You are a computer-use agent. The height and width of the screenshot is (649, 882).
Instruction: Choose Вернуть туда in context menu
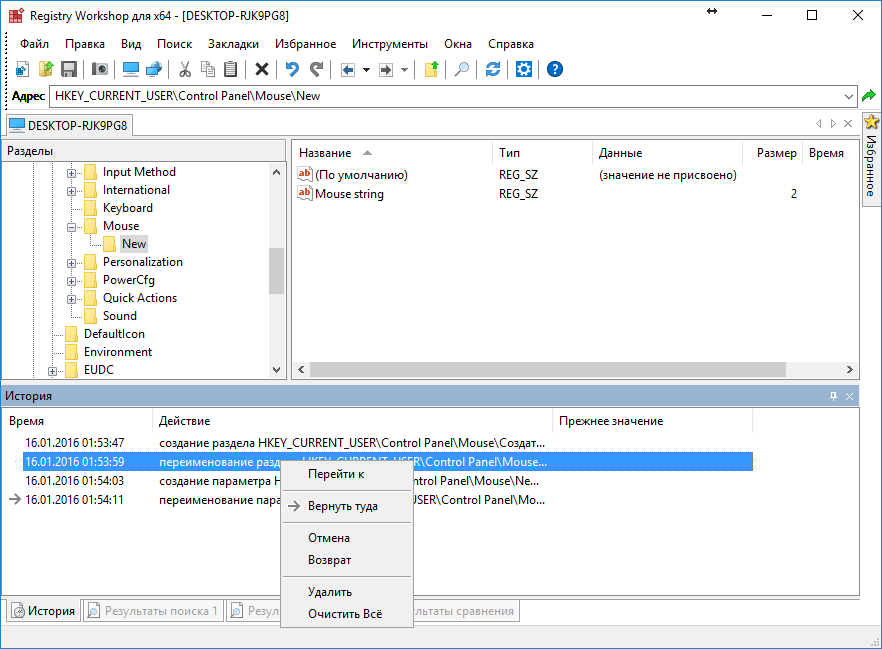(x=347, y=506)
